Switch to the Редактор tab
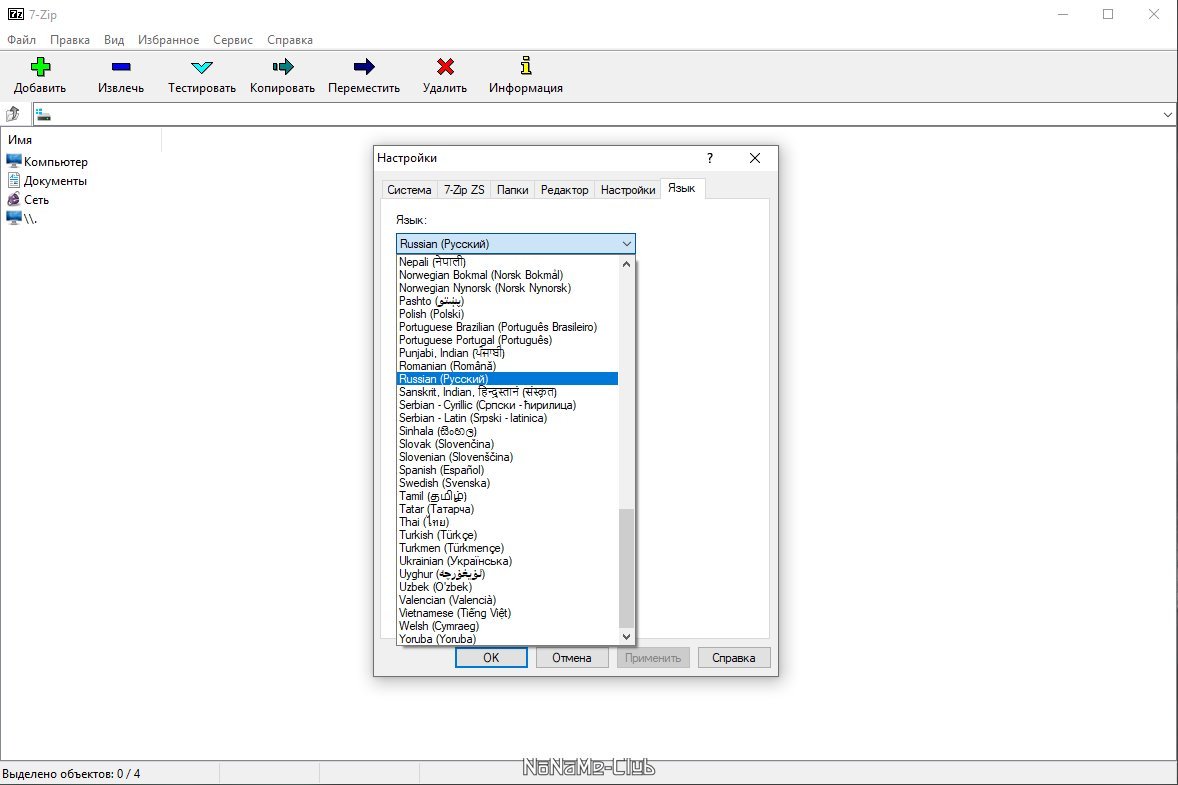The image size is (1178, 785). coord(565,190)
